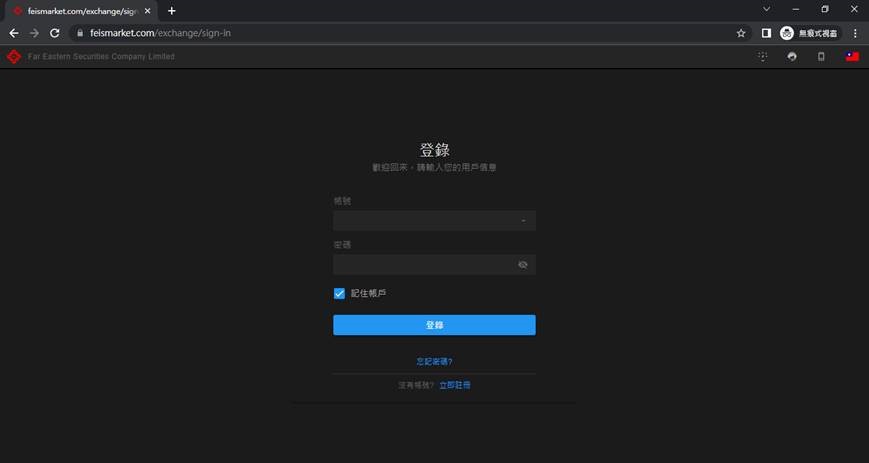Click the blue 登錄 login button
869x463 pixels.
[434, 325]
